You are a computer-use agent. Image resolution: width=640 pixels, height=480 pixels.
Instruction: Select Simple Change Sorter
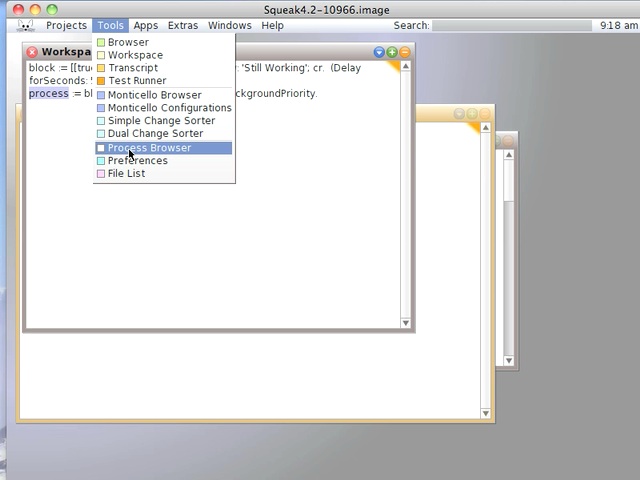164,120
